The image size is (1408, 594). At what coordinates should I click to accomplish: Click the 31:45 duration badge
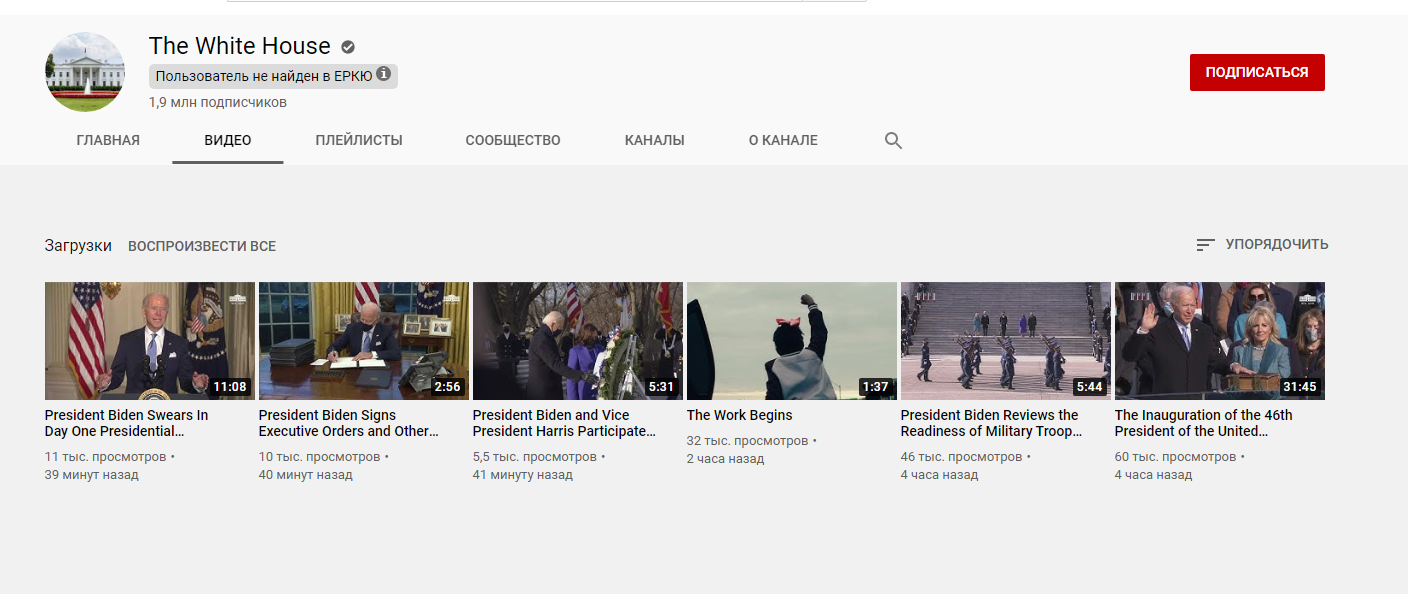point(1300,387)
